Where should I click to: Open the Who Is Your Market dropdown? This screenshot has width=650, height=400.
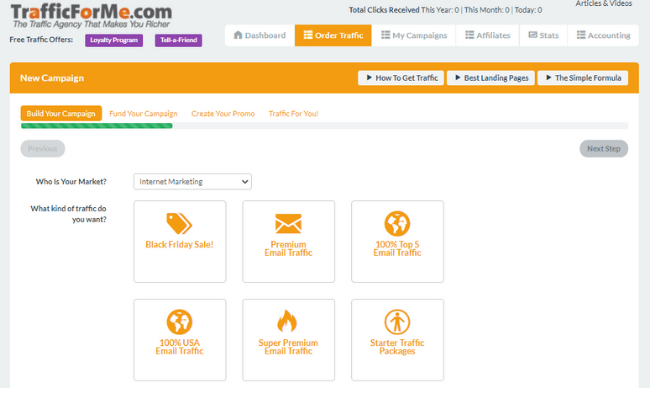[x=192, y=181]
